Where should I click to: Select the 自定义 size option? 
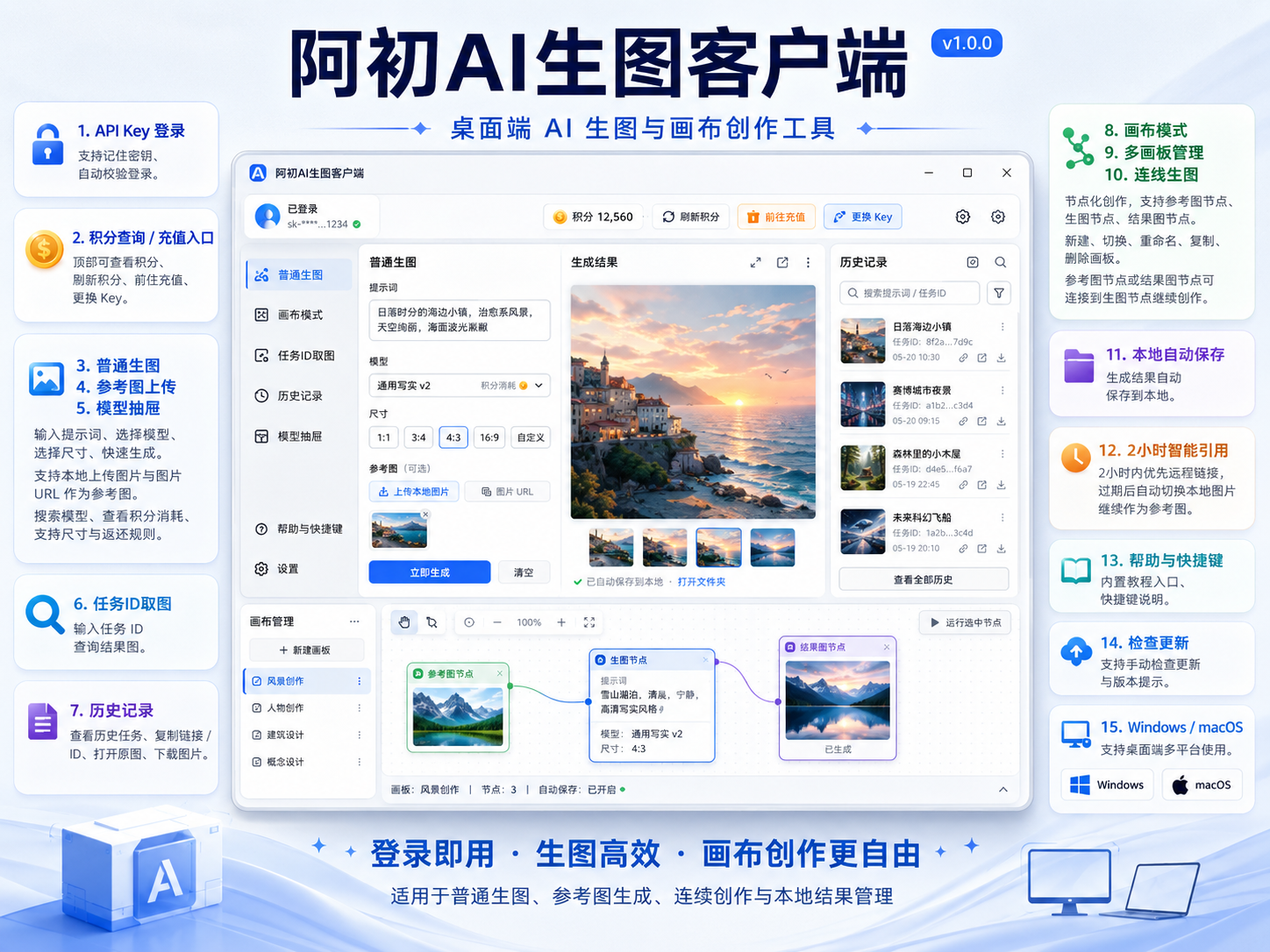[x=531, y=437]
